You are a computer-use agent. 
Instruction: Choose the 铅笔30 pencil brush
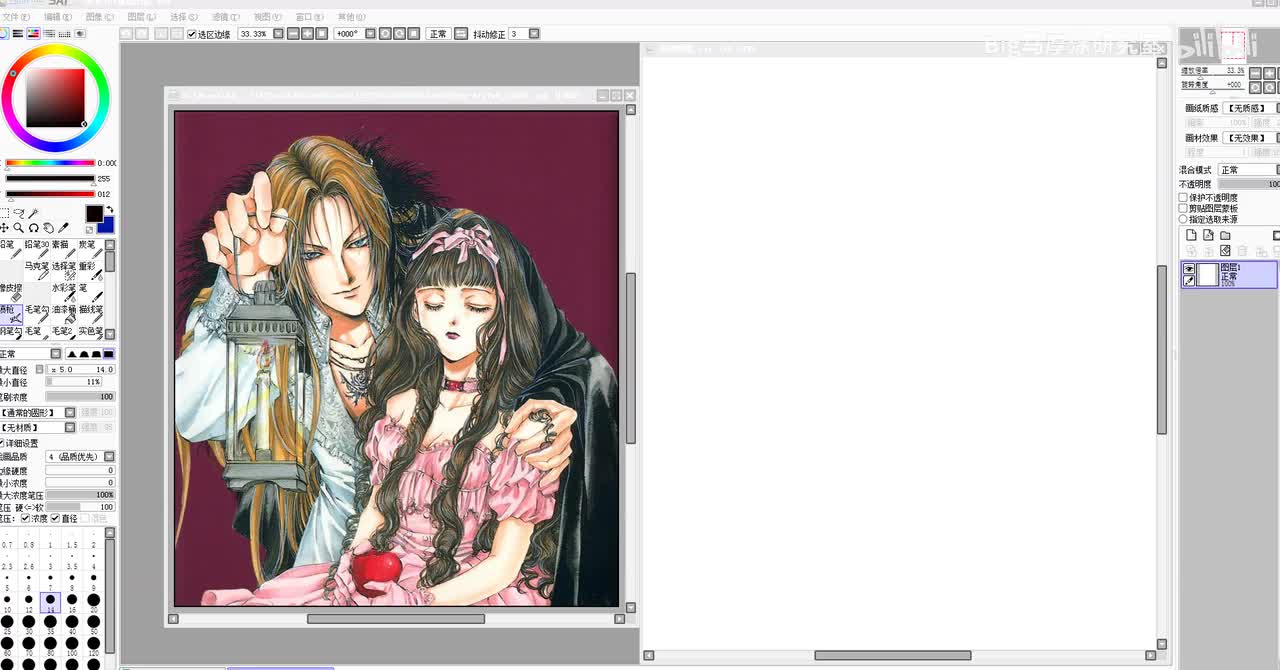pos(37,249)
